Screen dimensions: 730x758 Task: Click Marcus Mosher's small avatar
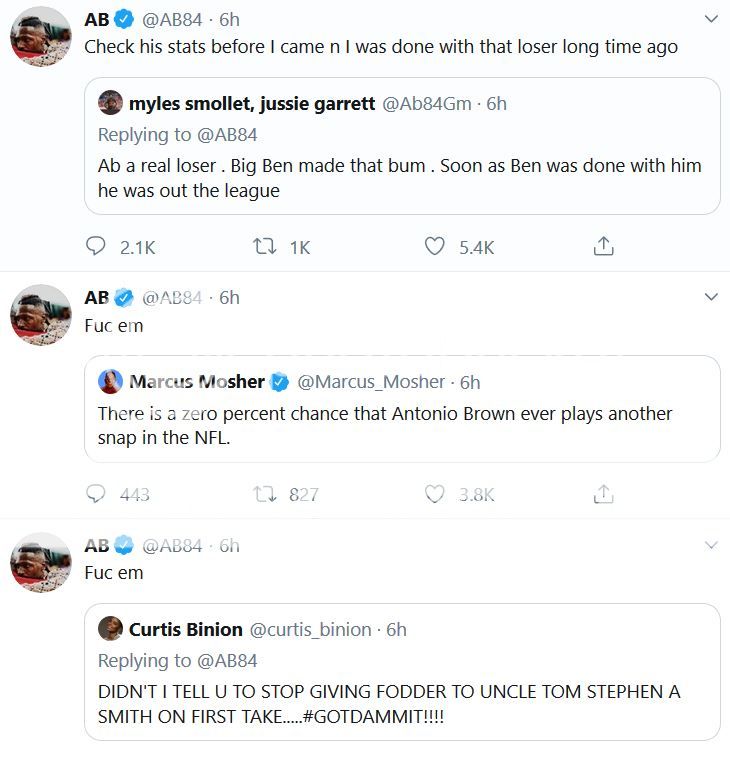(110, 381)
